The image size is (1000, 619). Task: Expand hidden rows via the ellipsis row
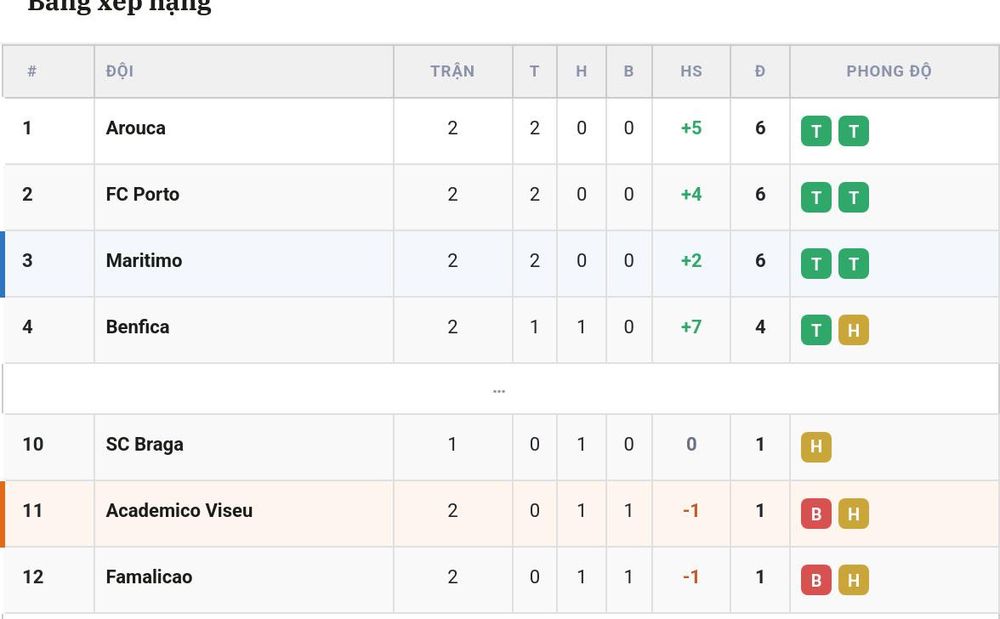(499, 390)
